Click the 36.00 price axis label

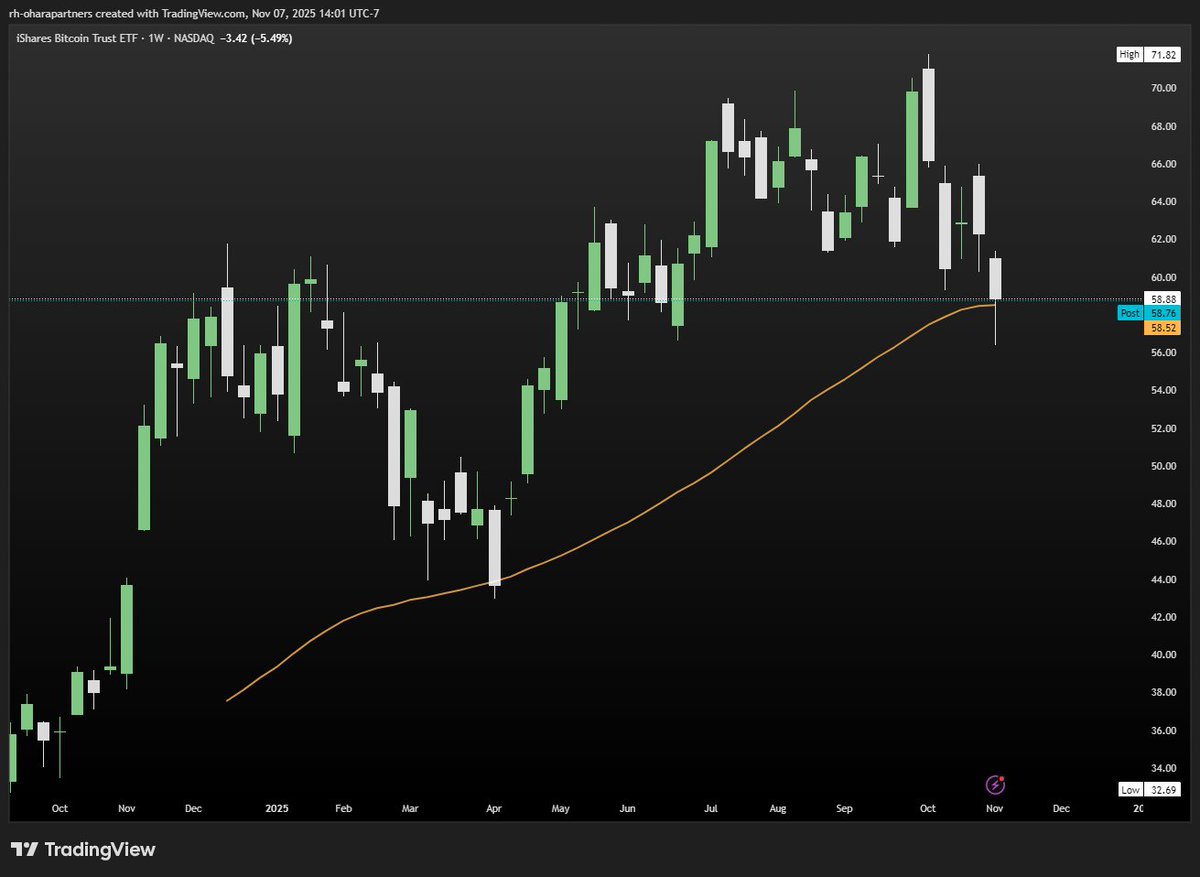click(1162, 730)
